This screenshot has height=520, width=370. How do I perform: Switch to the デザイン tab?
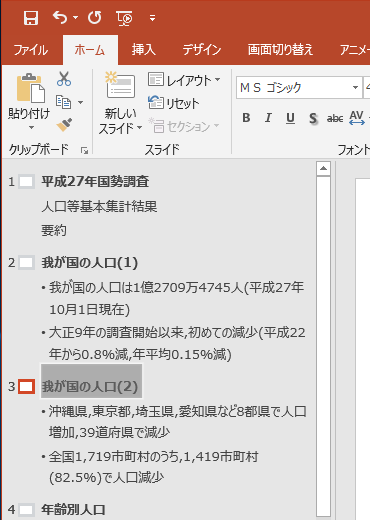[202, 50]
